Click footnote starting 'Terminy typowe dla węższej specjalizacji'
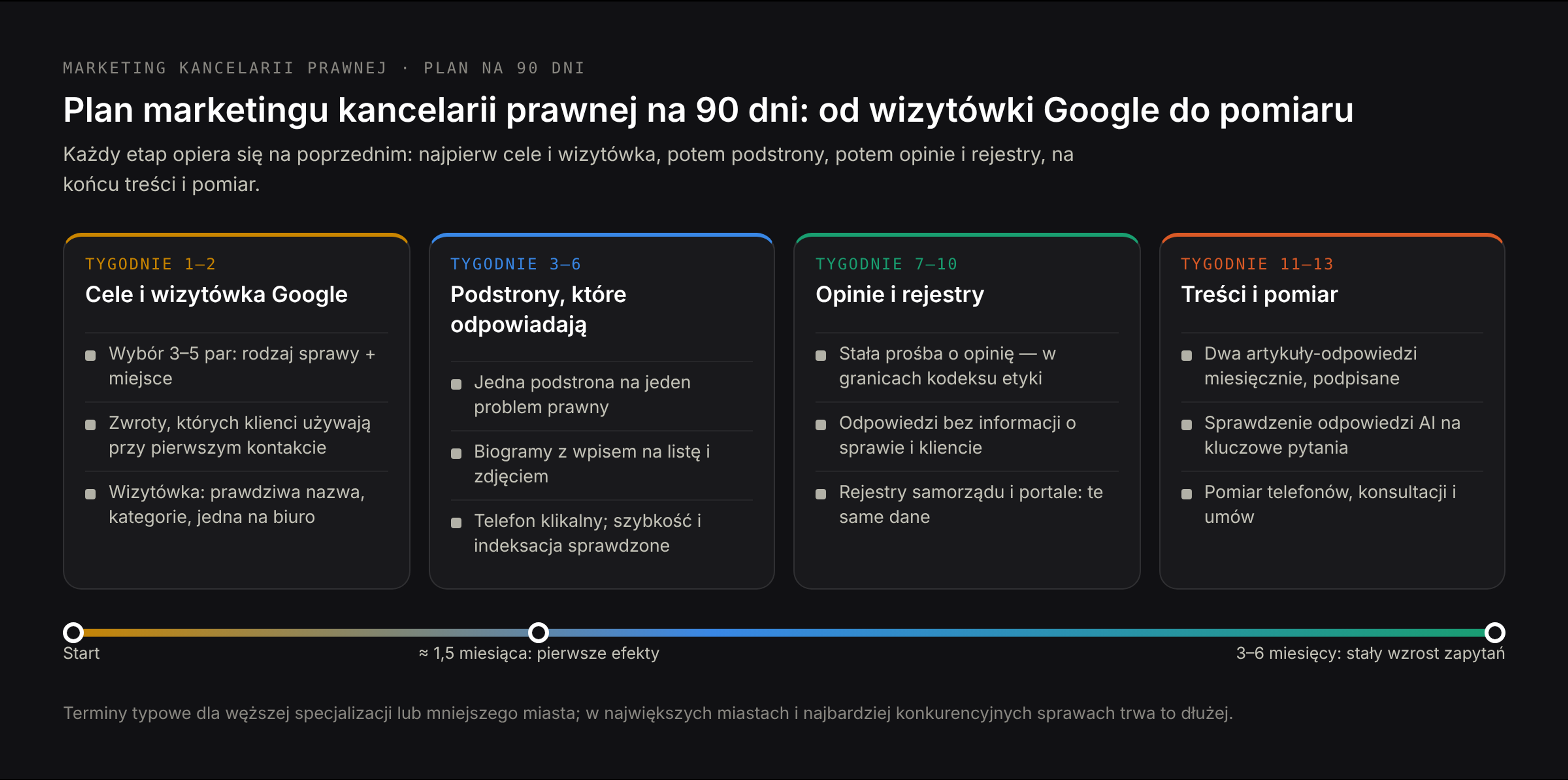Image resolution: width=1568 pixels, height=780 pixels. tap(648, 713)
